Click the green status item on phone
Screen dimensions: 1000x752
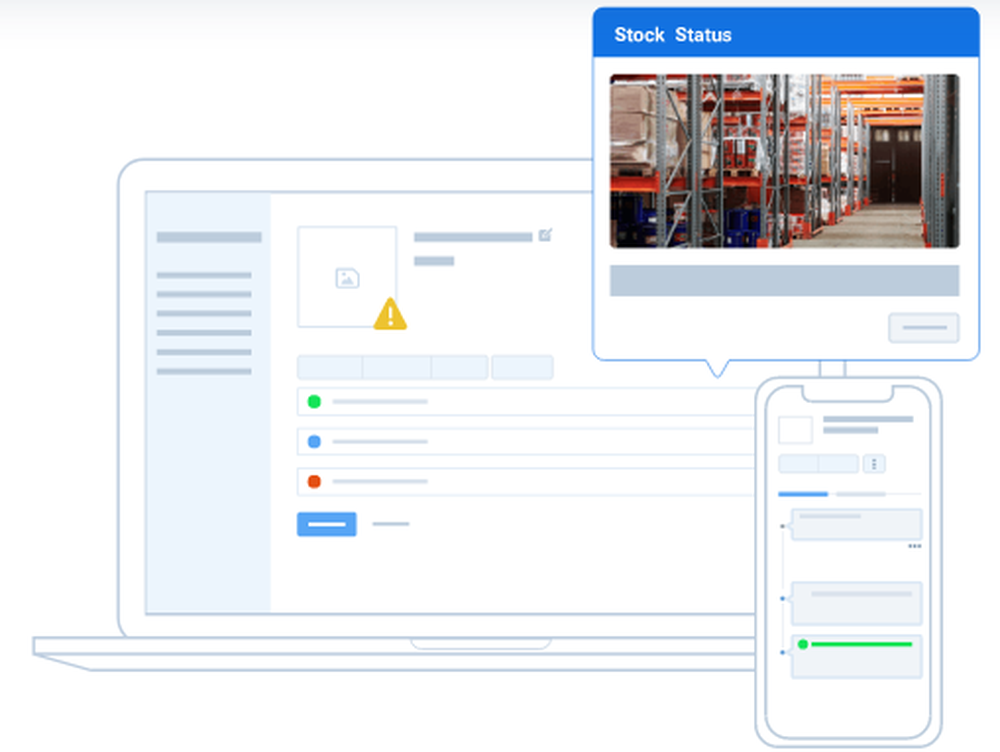857,656
